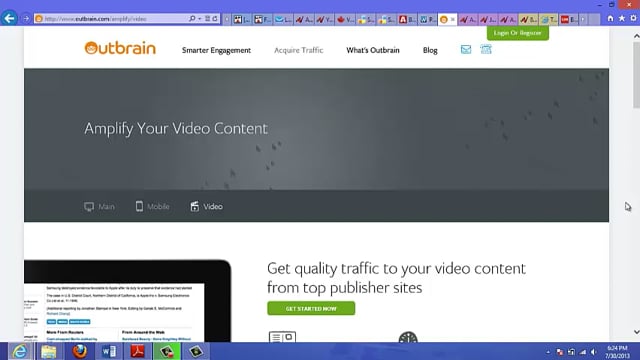
Task: Open Adobe Reader from the taskbar
Action: point(138,351)
